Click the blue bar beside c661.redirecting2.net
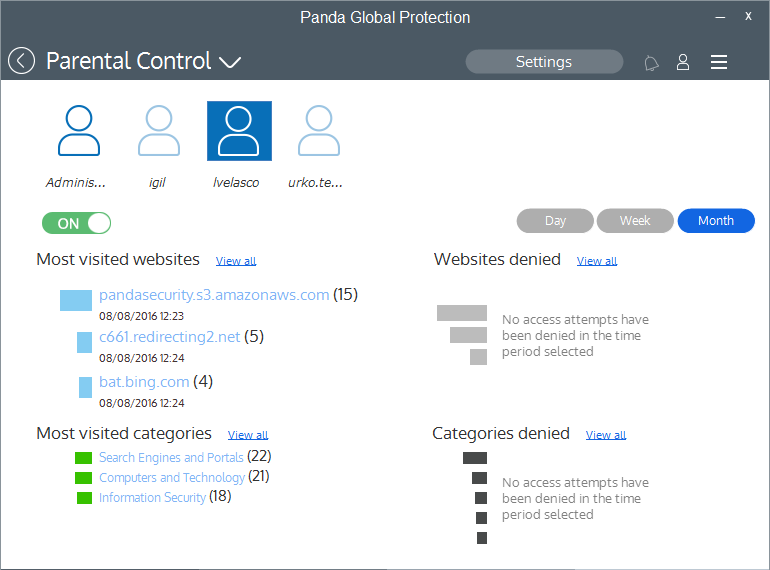Screen dimensions: 770x570 tap(84, 343)
